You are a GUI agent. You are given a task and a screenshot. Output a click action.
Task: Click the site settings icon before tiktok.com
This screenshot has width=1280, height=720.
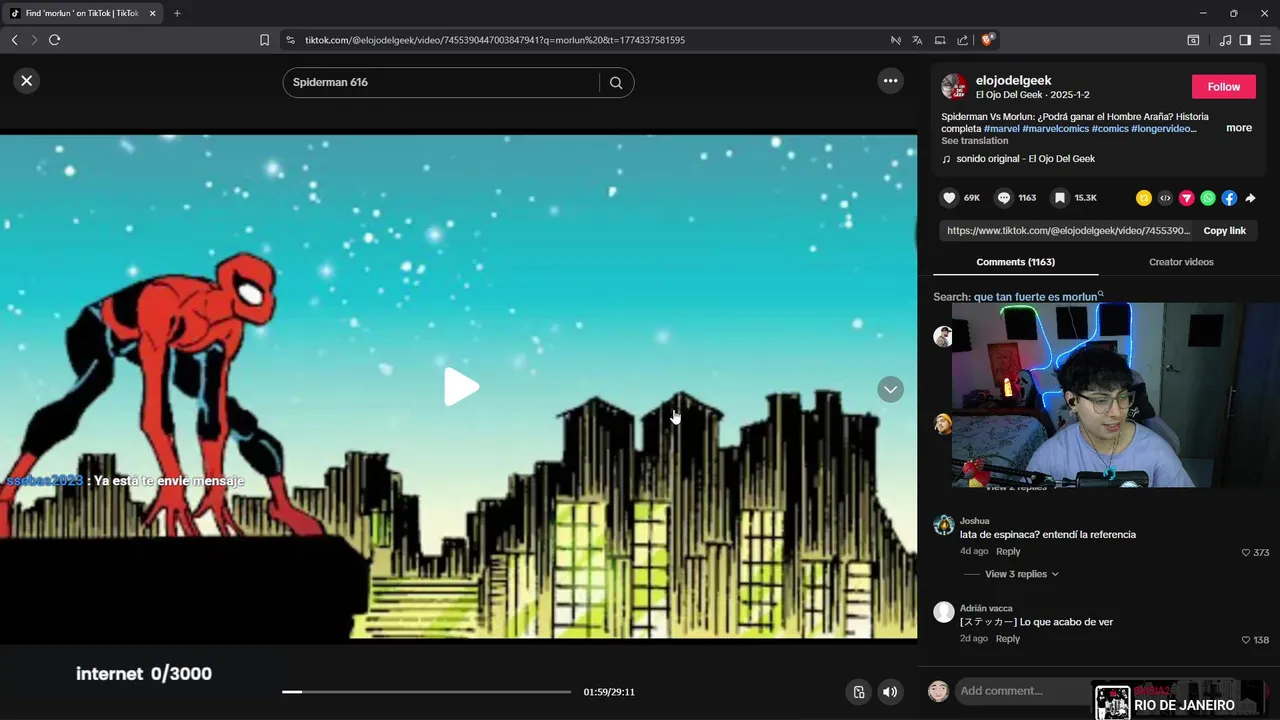click(290, 40)
